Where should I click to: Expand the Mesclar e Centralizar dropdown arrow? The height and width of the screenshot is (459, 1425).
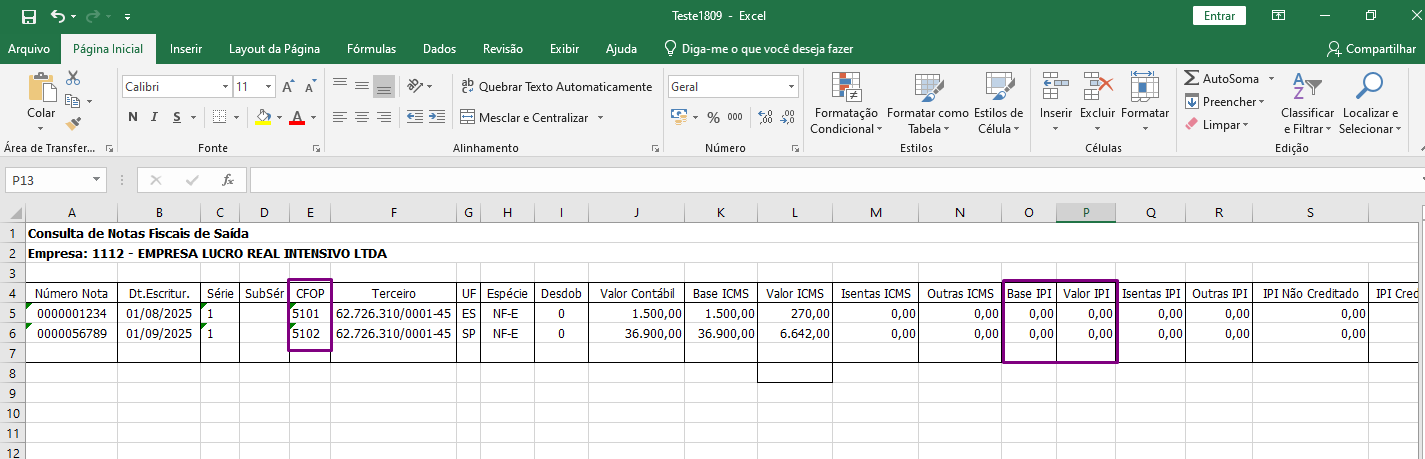601,117
